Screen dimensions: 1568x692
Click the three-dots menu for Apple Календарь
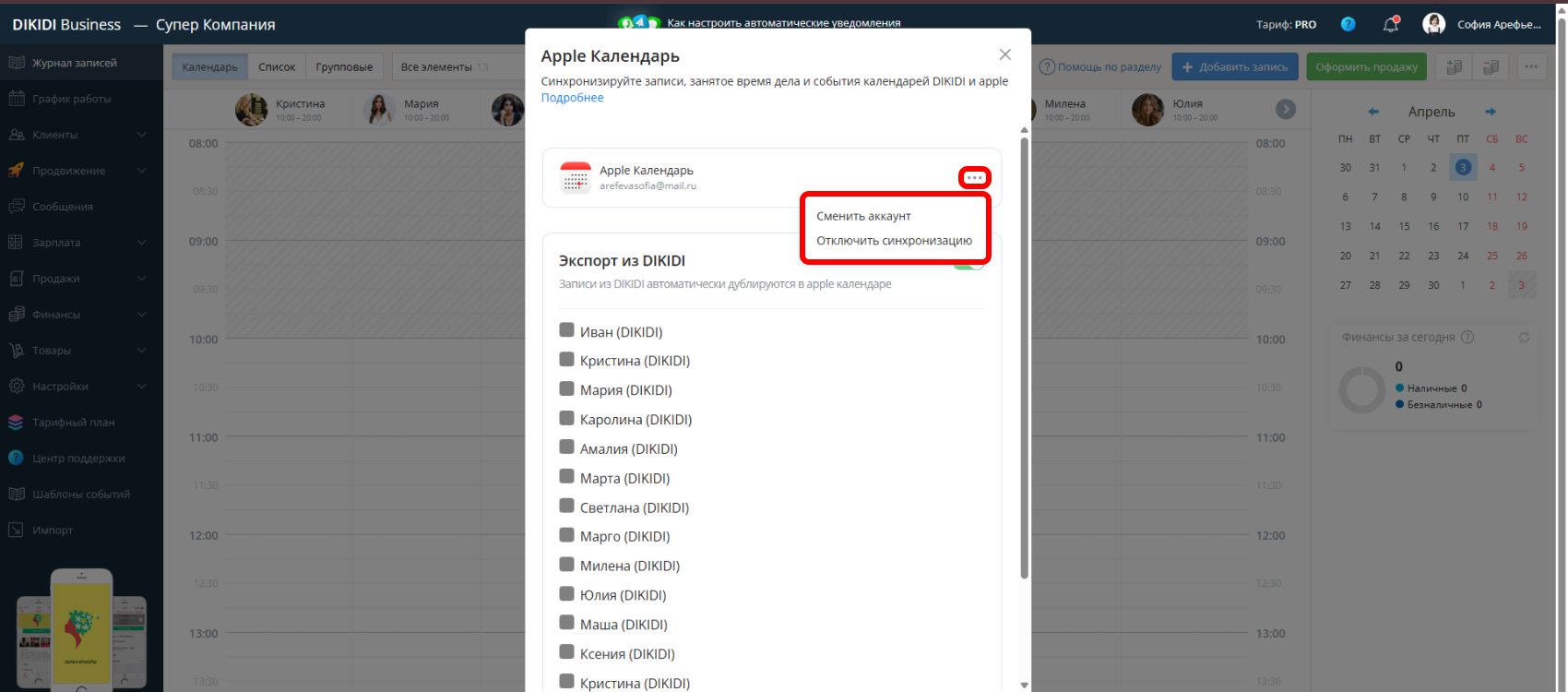coord(974,177)
